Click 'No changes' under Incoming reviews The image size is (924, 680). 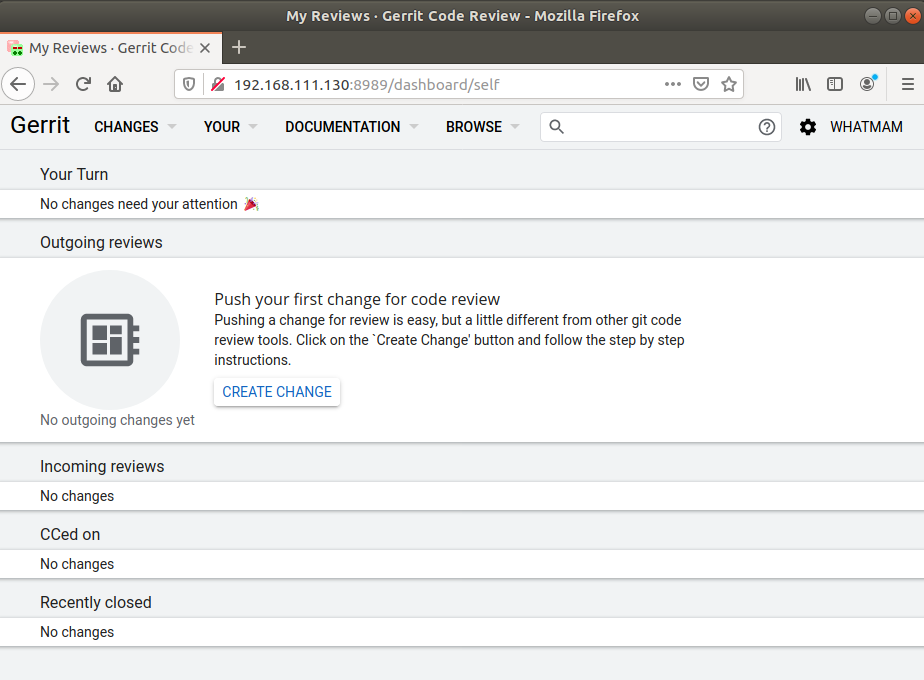pyautogui.click(x=77, y=496)
